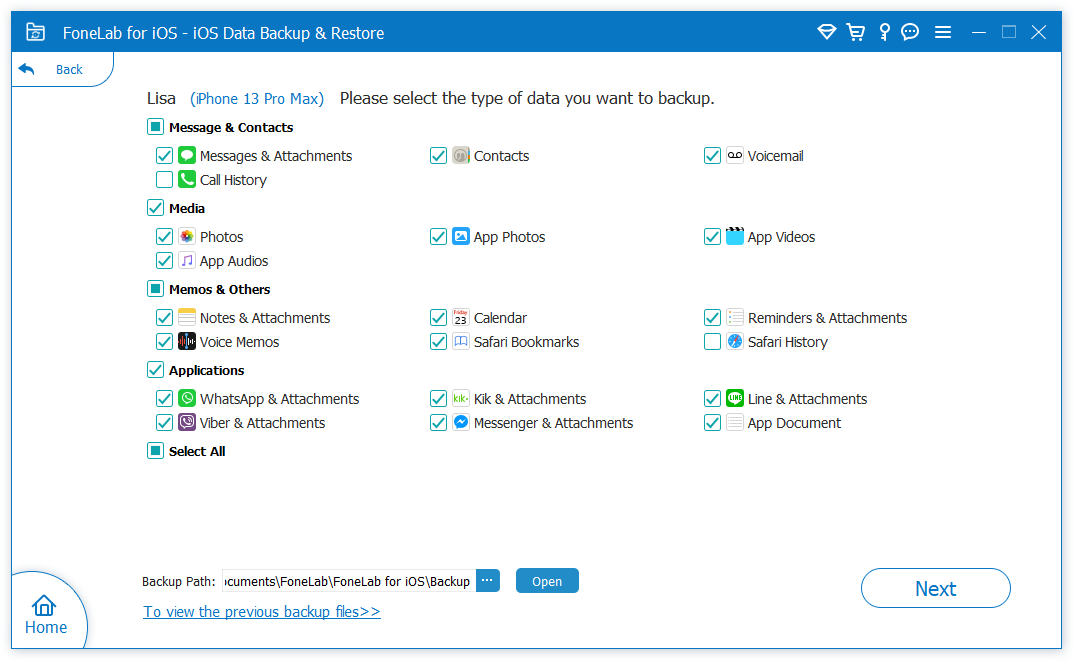Click the key register icon in title bar

tap(884, 32)
